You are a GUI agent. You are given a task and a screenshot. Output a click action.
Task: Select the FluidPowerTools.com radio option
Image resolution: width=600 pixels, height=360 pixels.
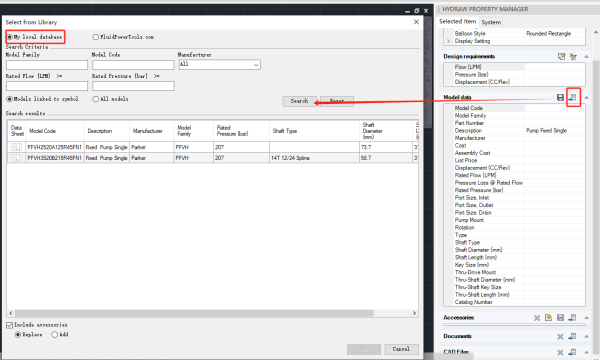[x=96, y=37]
